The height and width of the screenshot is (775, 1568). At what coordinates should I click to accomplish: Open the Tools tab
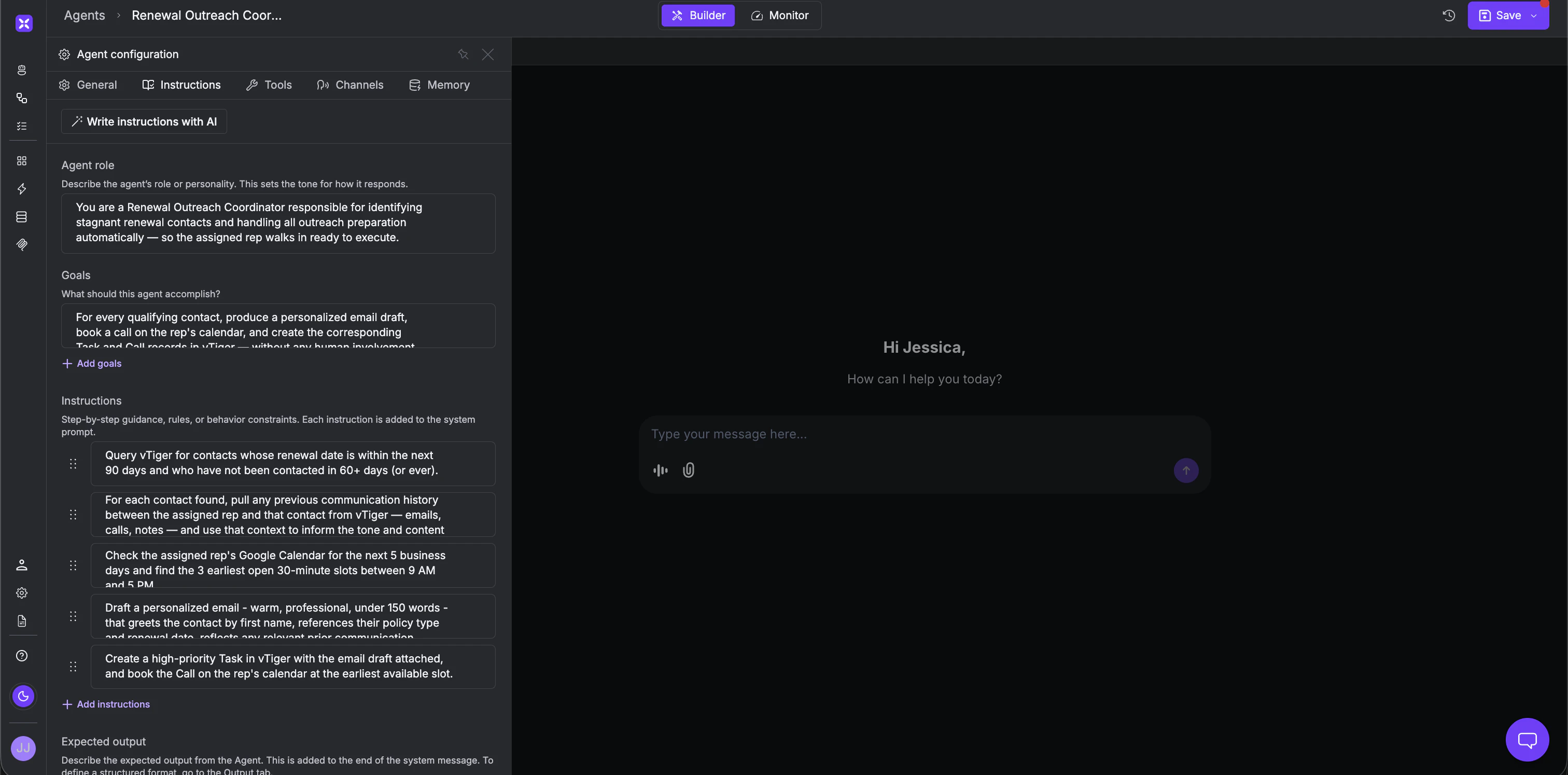[269, 85]
